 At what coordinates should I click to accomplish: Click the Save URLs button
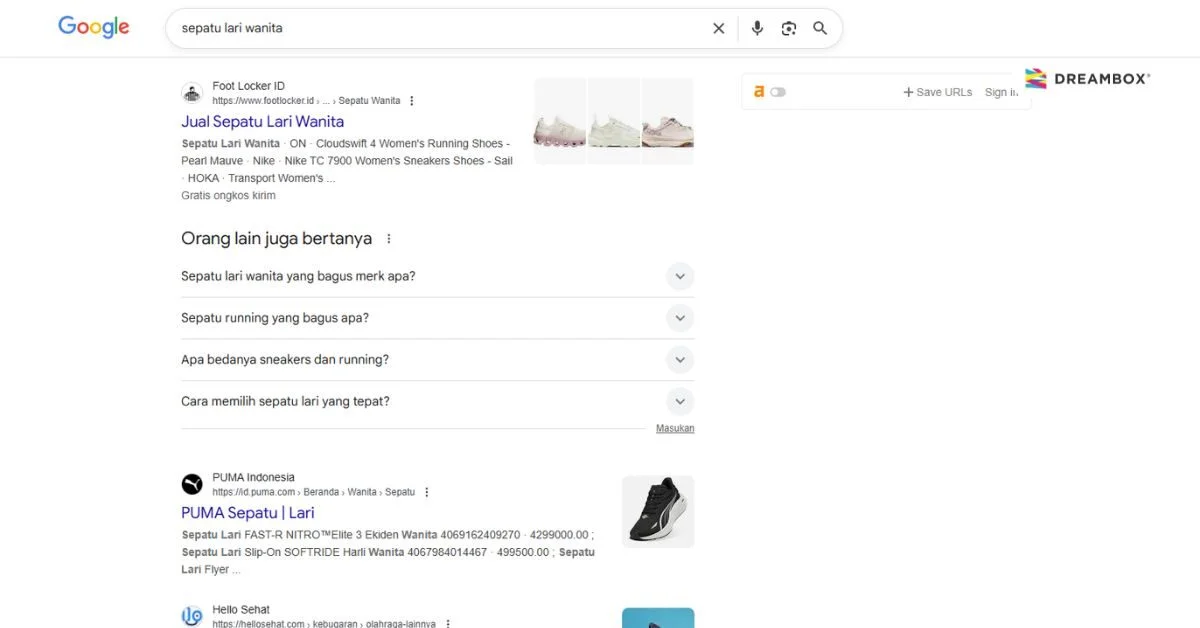[x=938, y=92]
